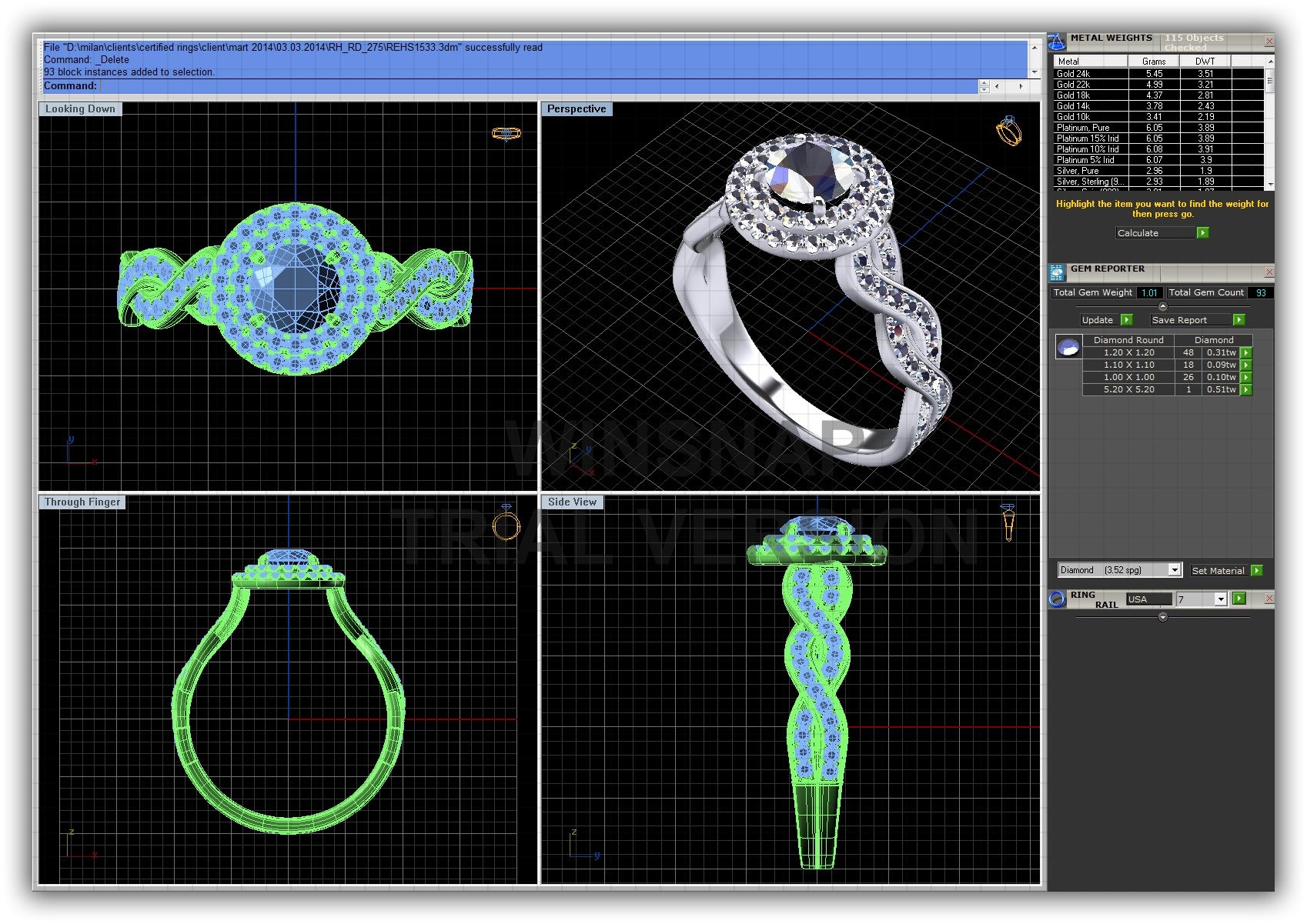This screenshot has width=1307, height=924.
Task: Click the Gem Reporter panel icon
Action: tap(1057, 272)
